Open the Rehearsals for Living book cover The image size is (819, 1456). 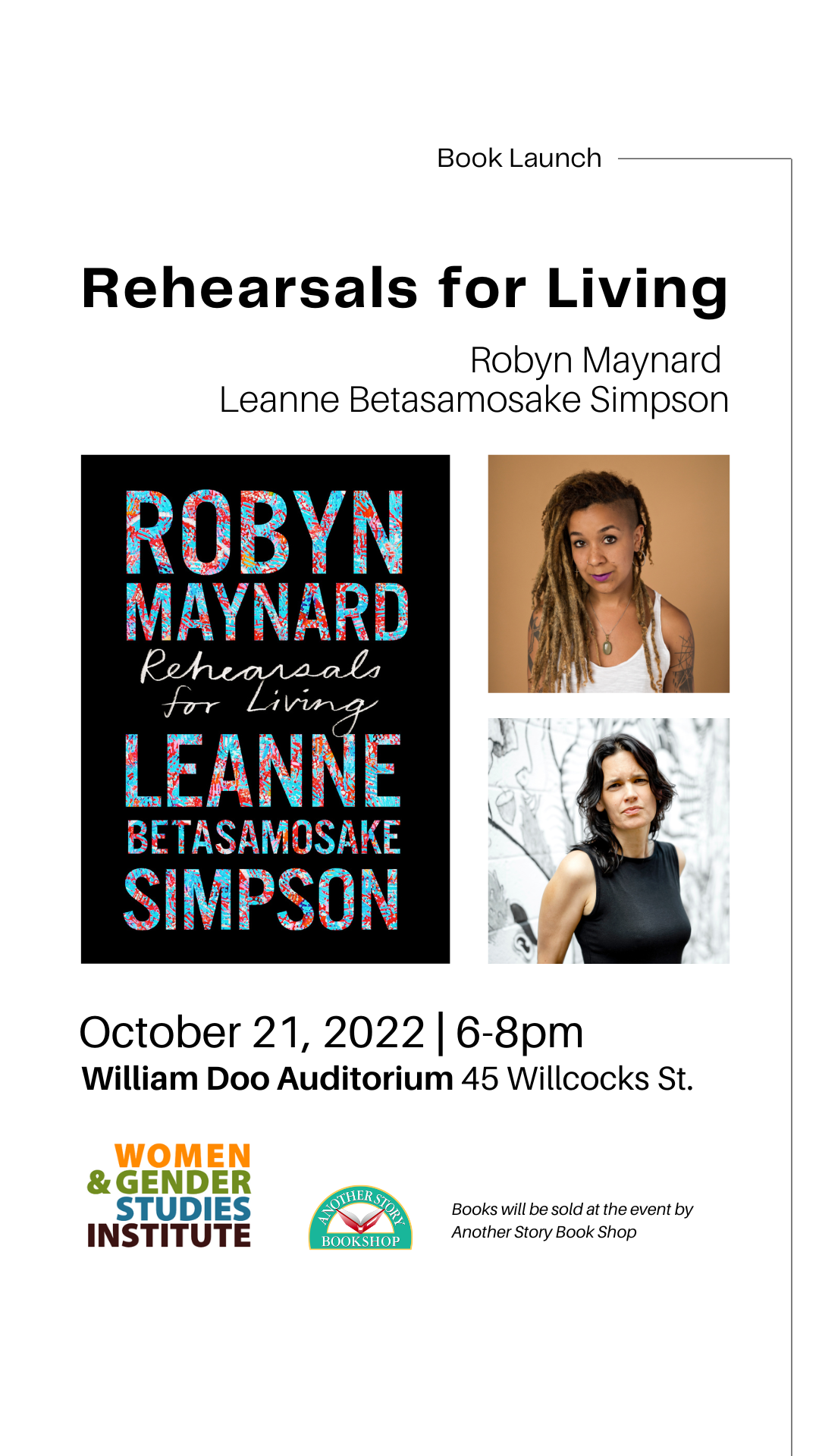tap(265, 709)
